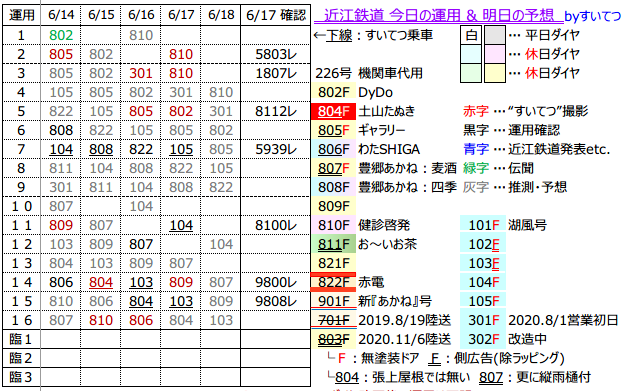Select the 301F legend cell
This screenshot has height=391, width=629.
483,320
